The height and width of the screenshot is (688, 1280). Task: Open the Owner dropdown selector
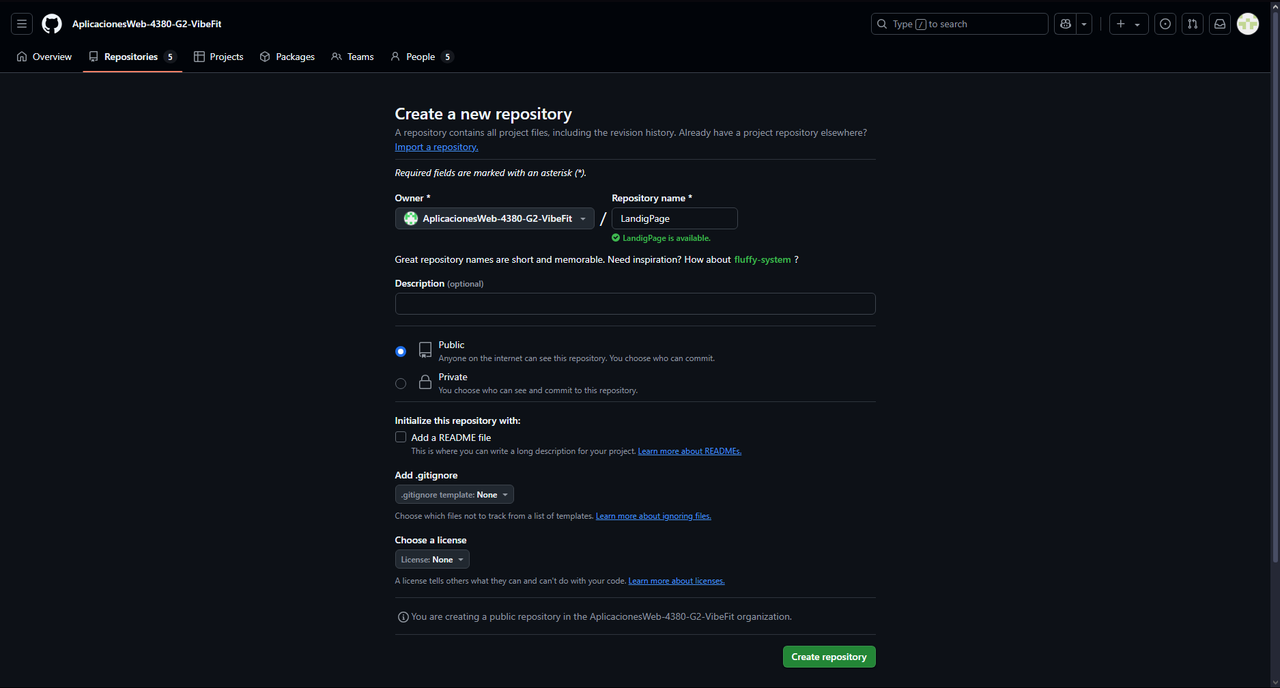point(494,218)
